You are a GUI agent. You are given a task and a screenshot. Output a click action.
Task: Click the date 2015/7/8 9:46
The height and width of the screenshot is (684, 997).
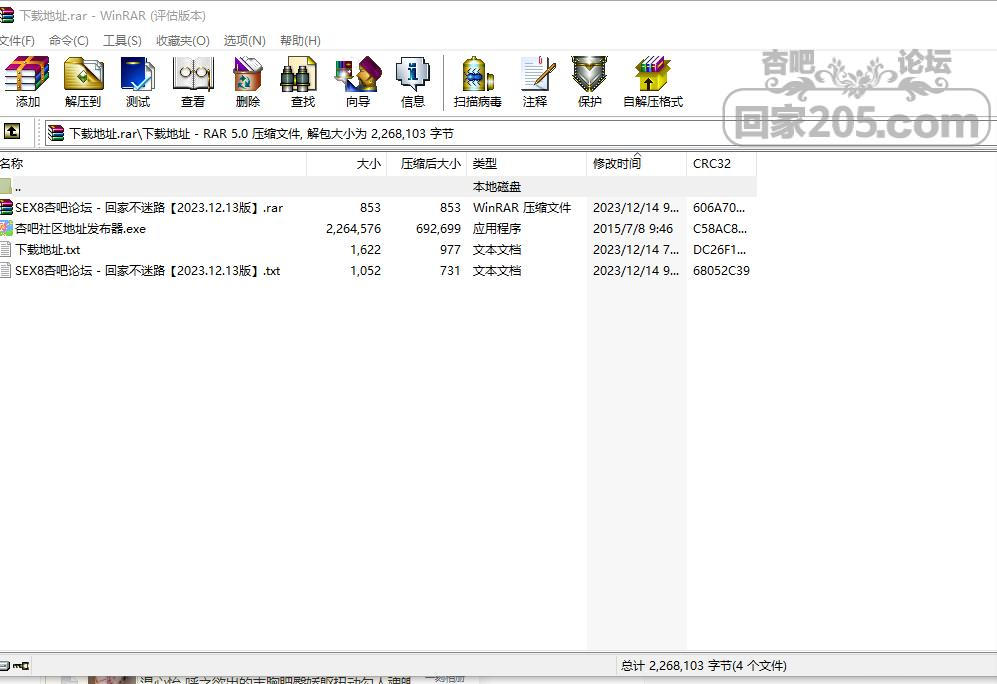[633, 229]
